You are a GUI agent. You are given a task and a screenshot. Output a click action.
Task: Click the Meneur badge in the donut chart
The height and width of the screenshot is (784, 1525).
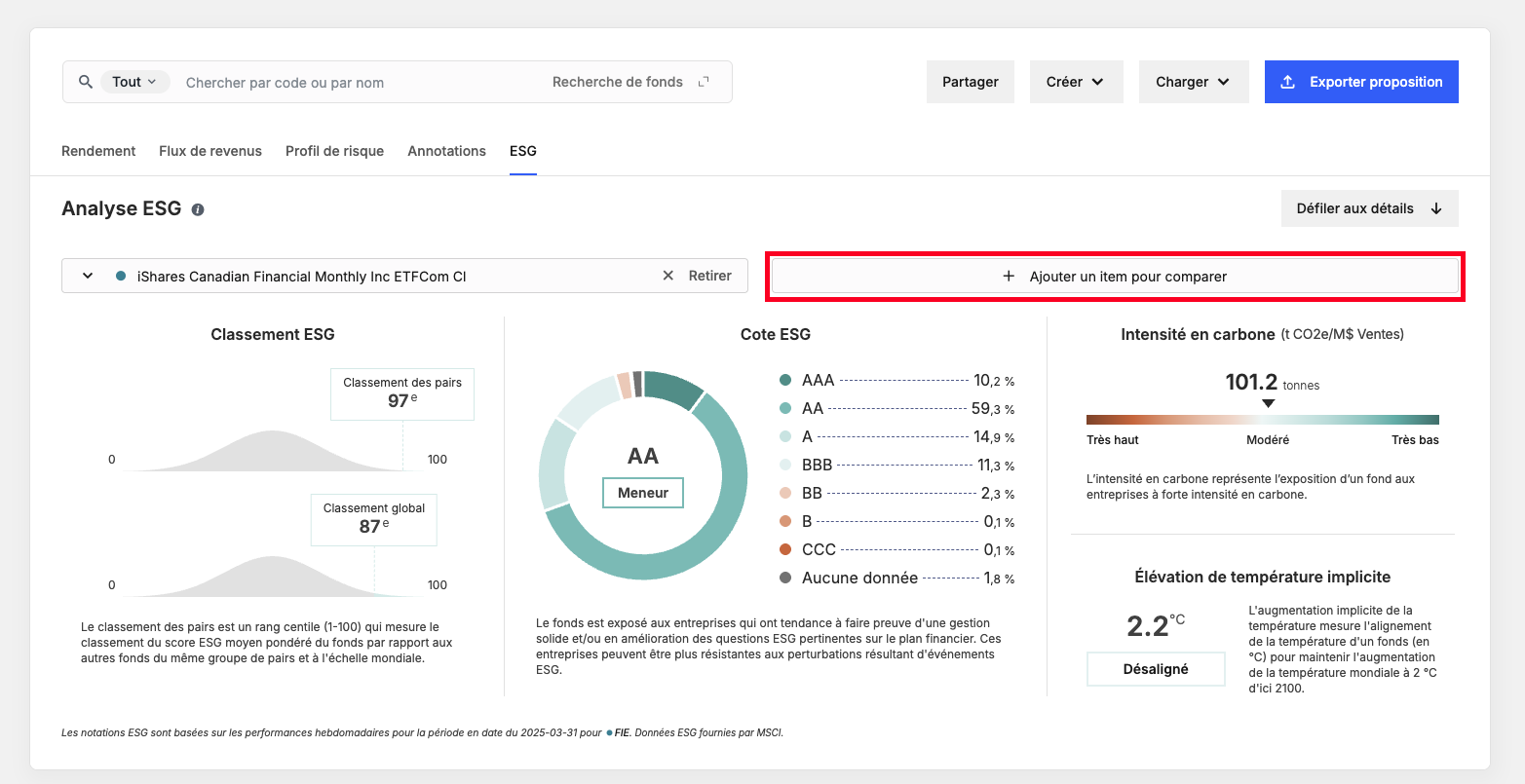(x=643, y=493)
